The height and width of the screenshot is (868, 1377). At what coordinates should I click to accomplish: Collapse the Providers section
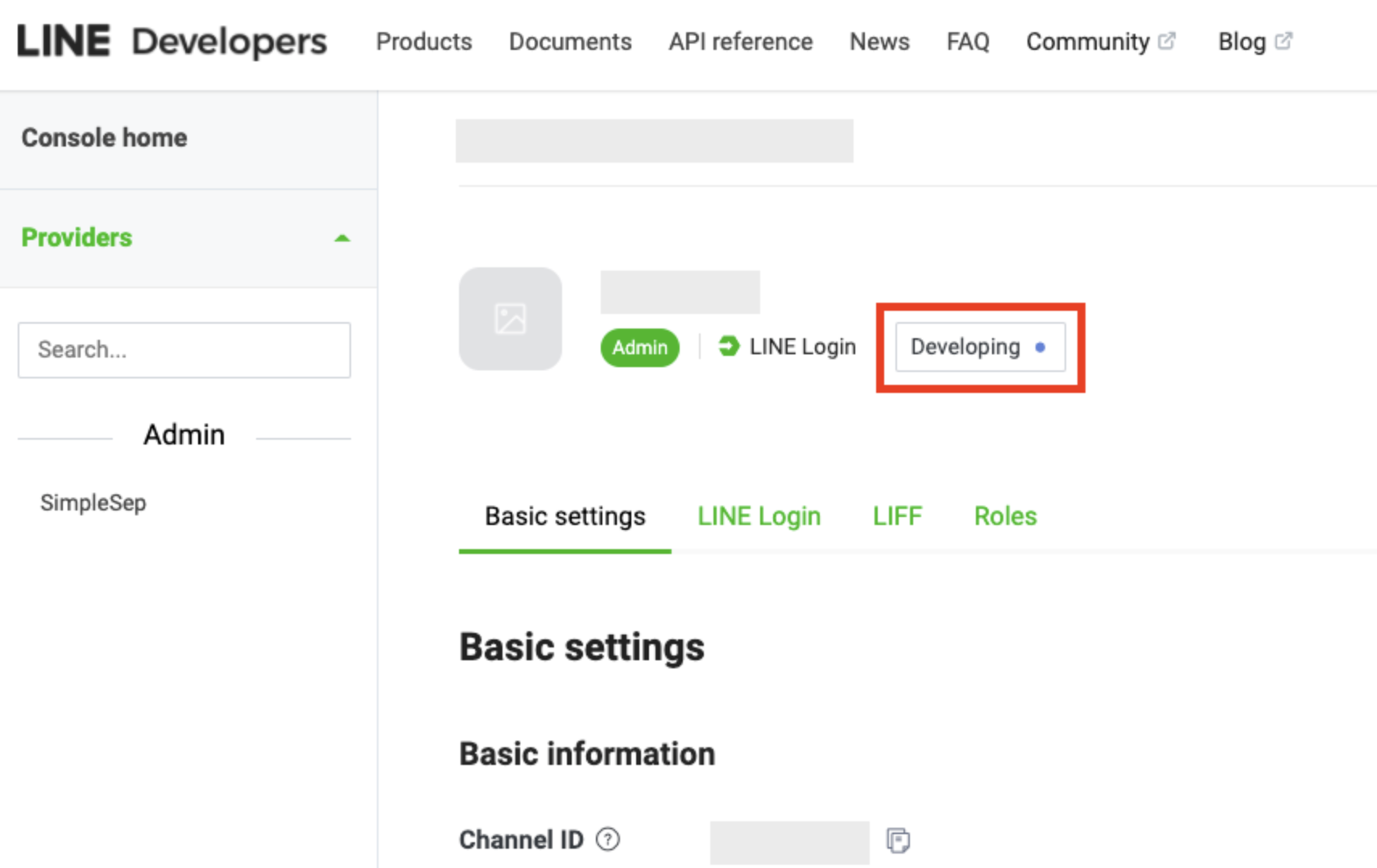click(x=188, y=238)
